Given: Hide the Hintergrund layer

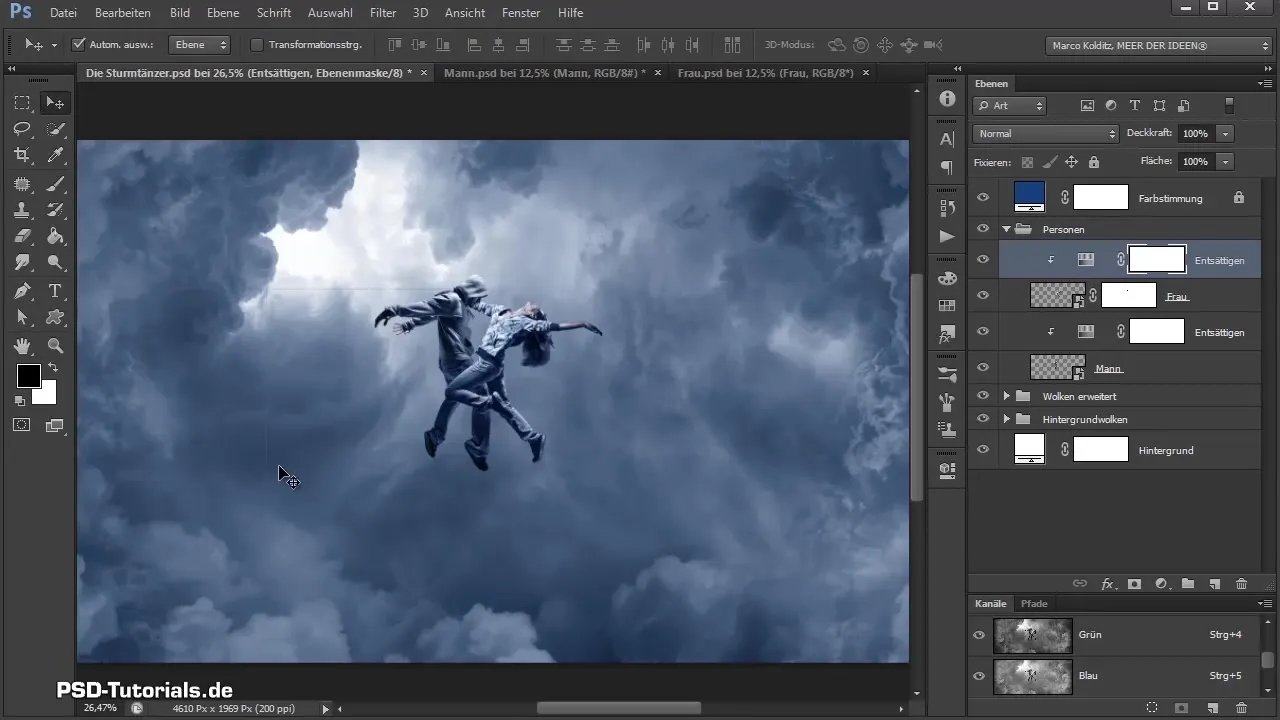Looking at the screenshot, I should click(983, 450).
